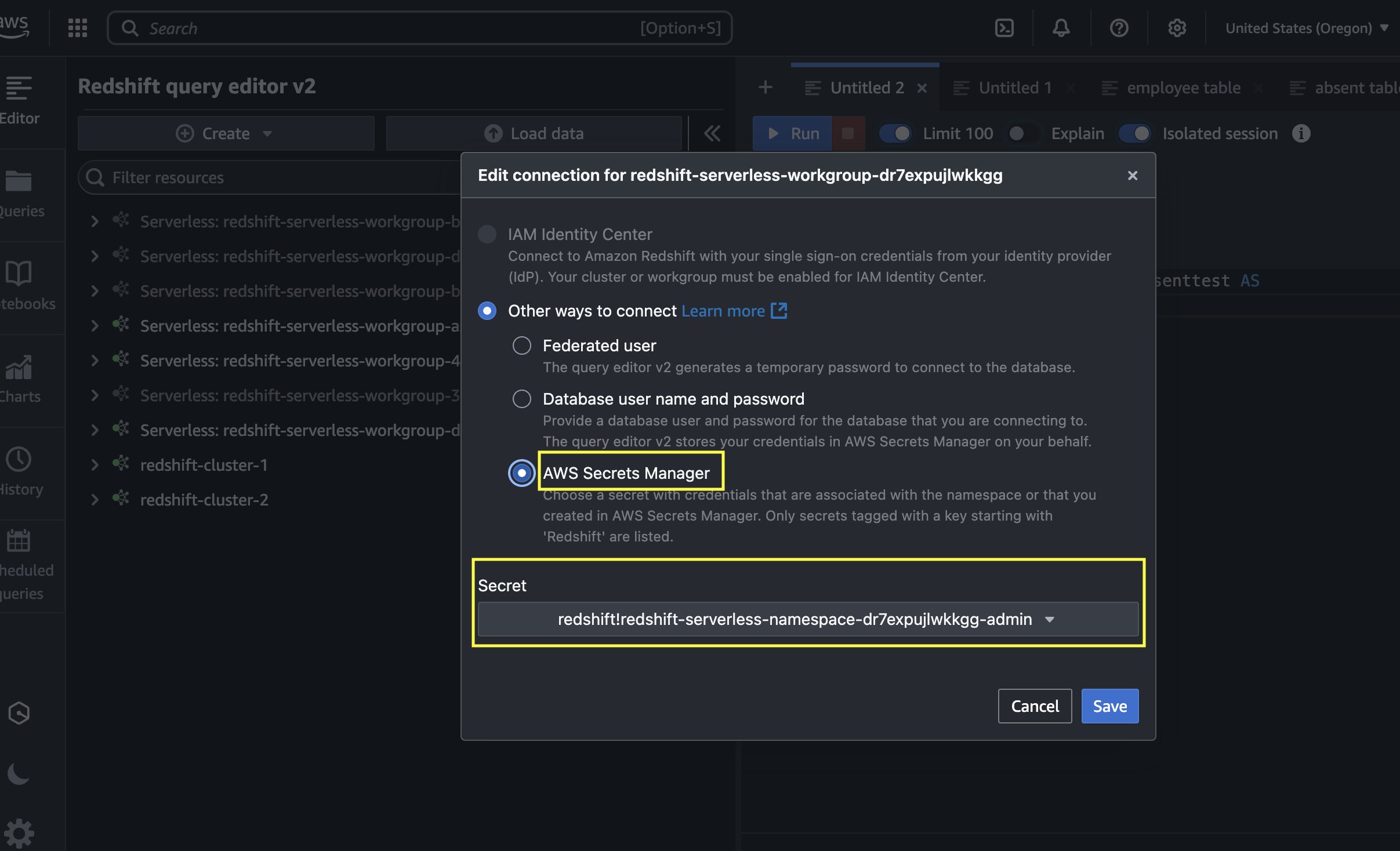Image resolution: width=1400 pixels, height=851 pixels.
Task: Toggle dark mode moon icon
Action: coord(19,773)
